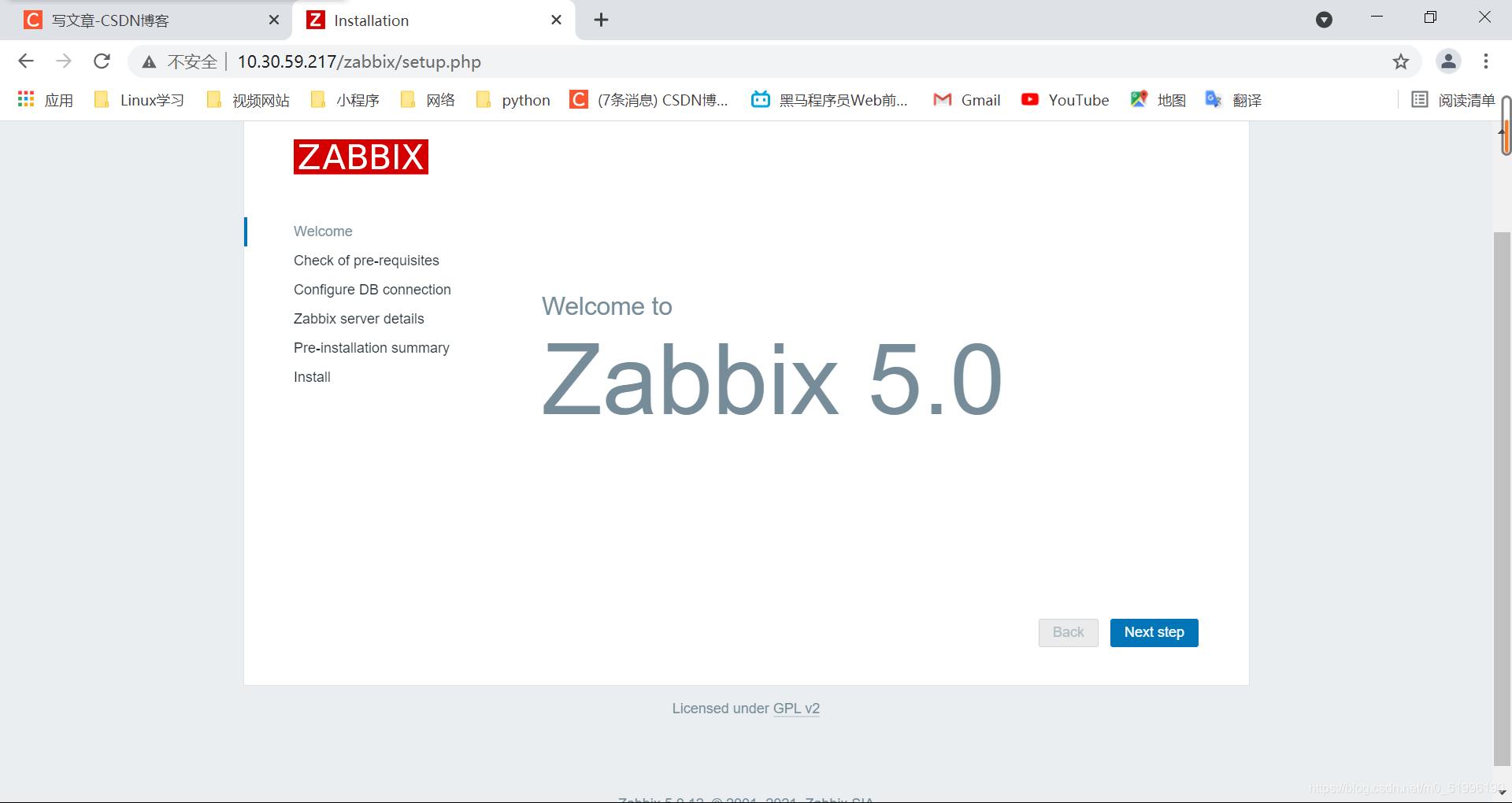Viewport: 1512px width, 803px height.
Task: Click the disabled Back button
Action: 1068,633
